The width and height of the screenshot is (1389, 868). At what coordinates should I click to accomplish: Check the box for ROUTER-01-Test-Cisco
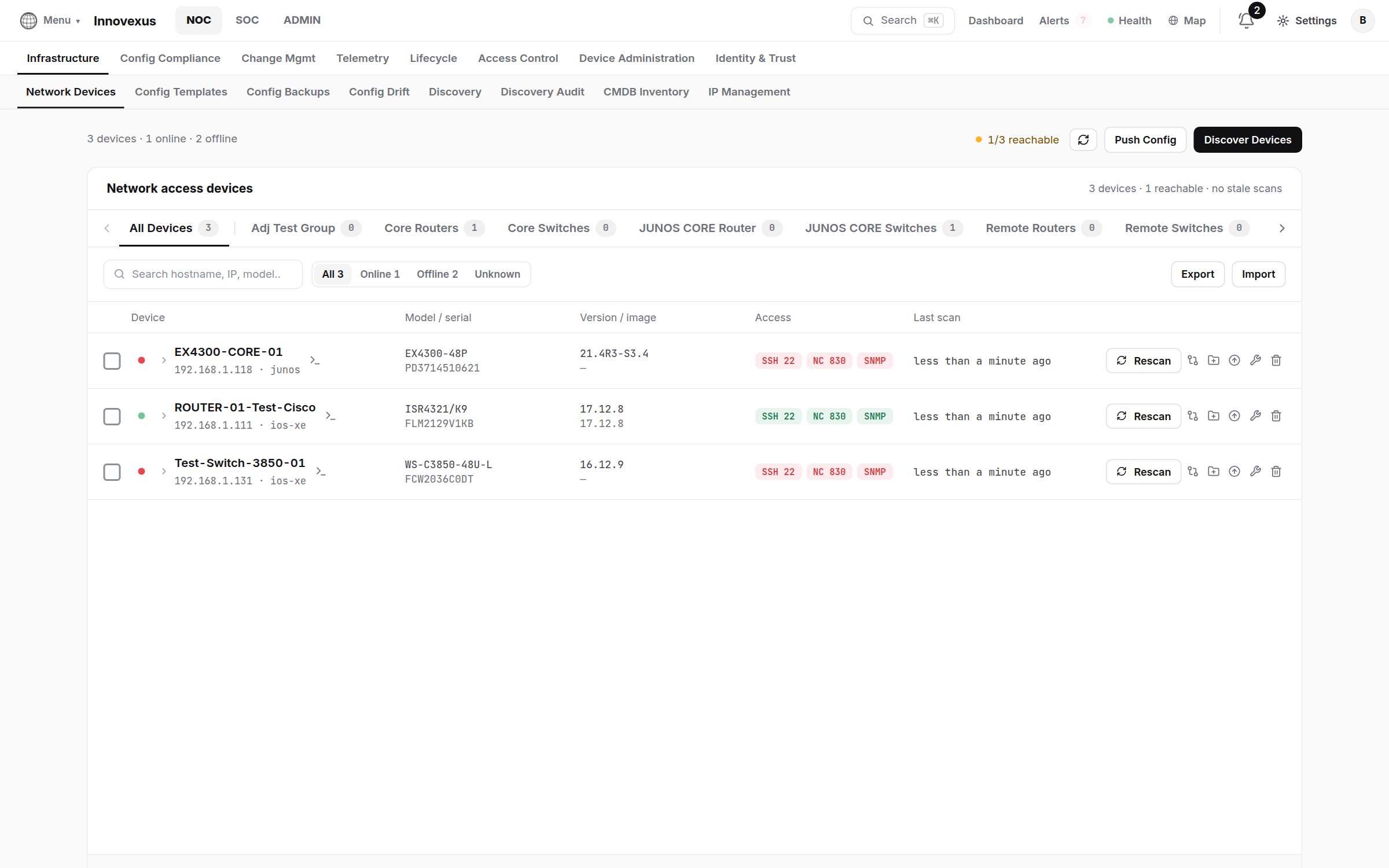[x=112, y=416]
